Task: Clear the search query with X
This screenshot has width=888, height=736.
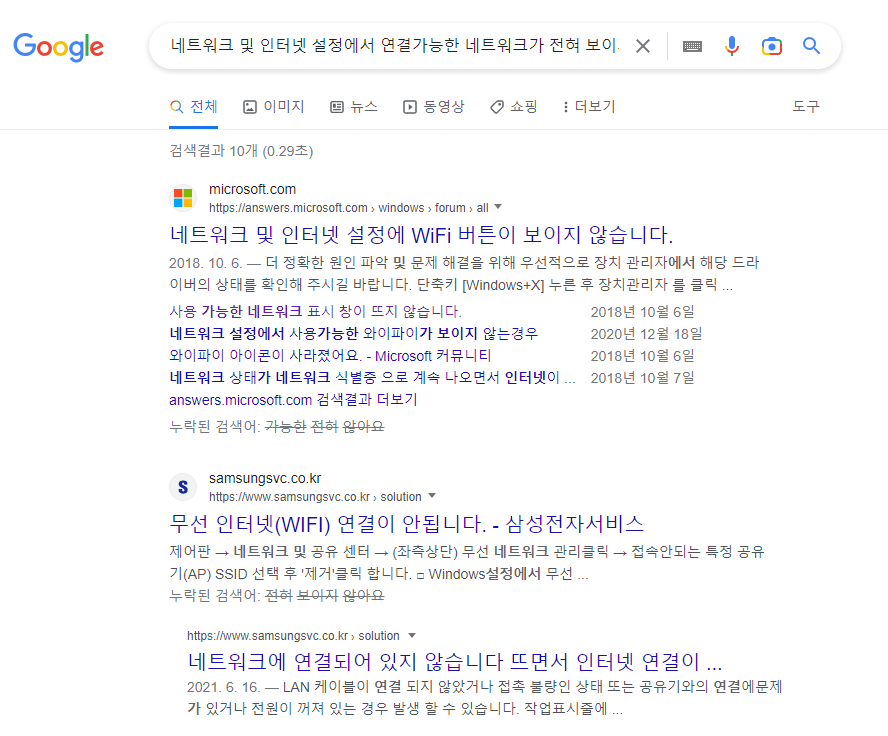Action: click(x=643, y=46)
